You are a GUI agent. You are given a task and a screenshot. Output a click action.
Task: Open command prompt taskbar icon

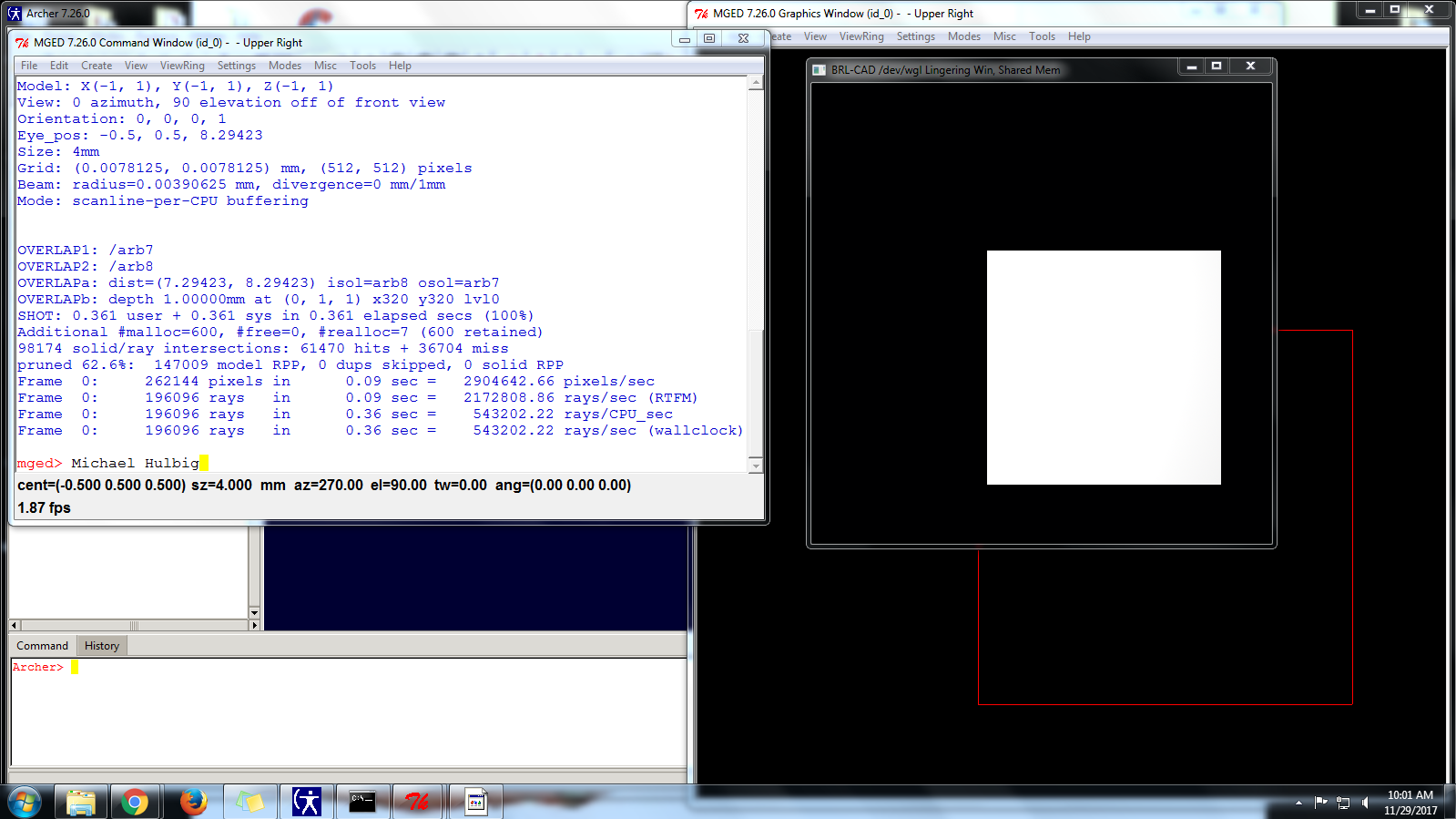coord(362,802)
